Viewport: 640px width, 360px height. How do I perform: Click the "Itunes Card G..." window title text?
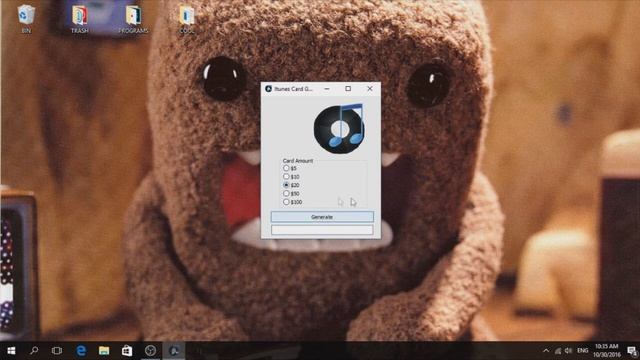pyautogui.click(x=293, y=89)
